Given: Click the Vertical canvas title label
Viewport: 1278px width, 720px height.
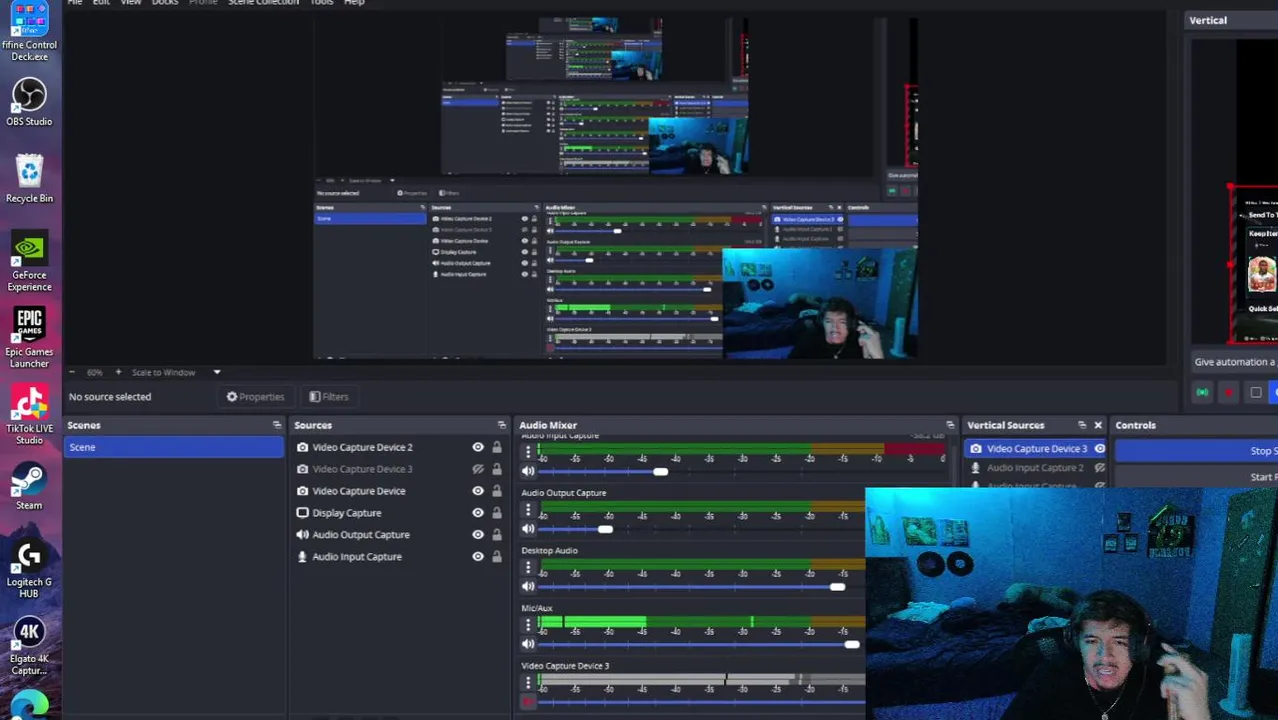Looking at the screenshot, I should click(x=1208, y=20).
